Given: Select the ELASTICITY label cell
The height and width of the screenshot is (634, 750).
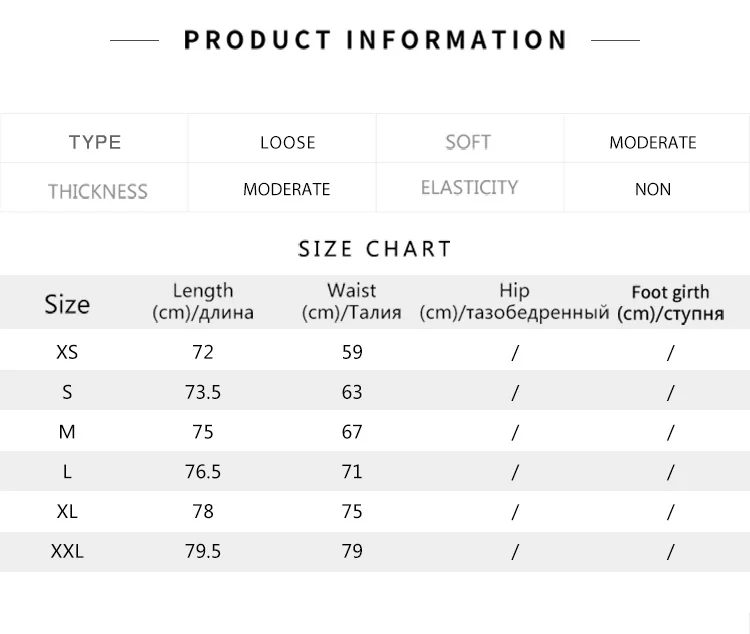Looking at the screenshot, I should point(469,188).
